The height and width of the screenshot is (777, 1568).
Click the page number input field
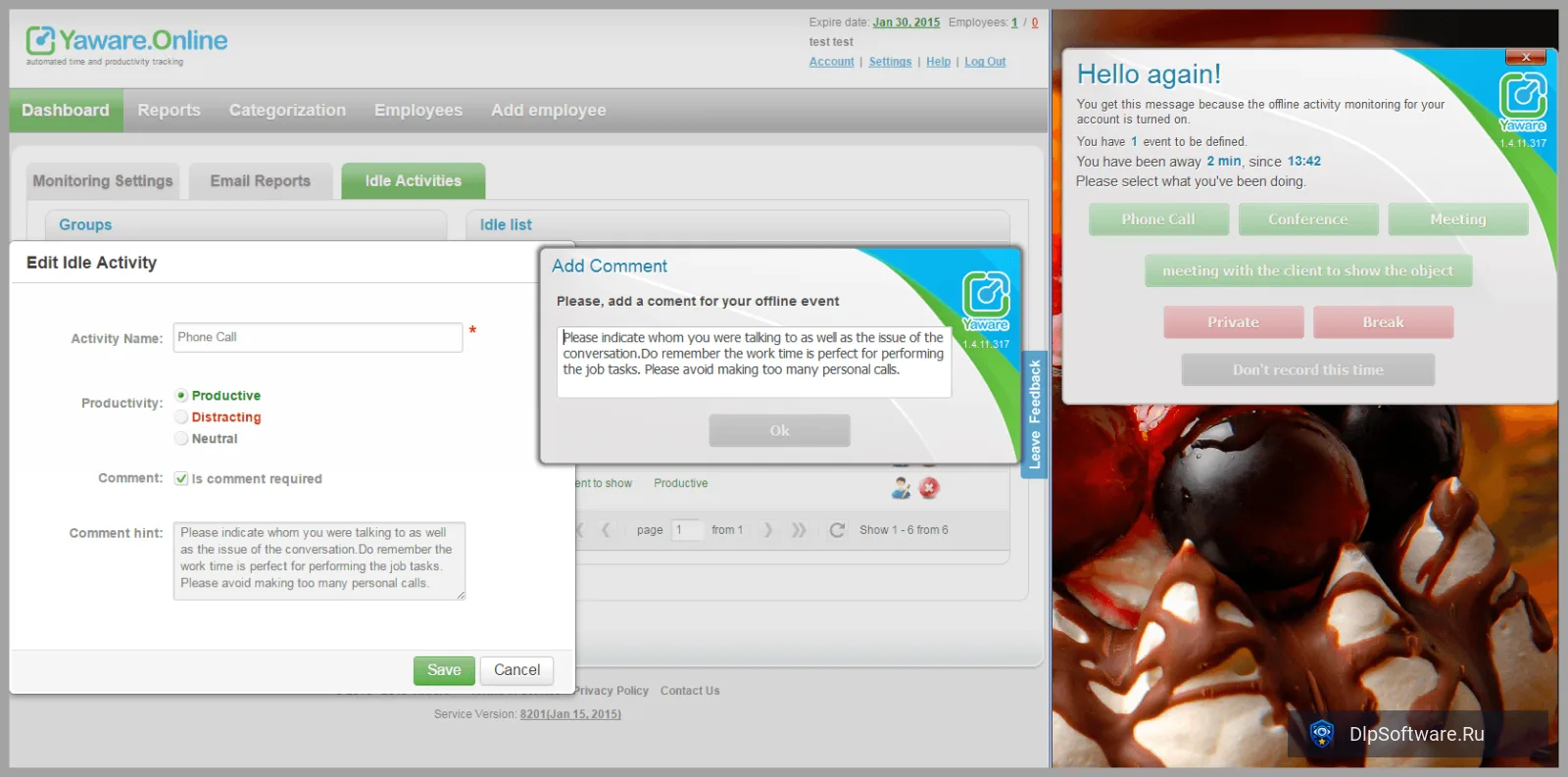click(x=687, y=530)
